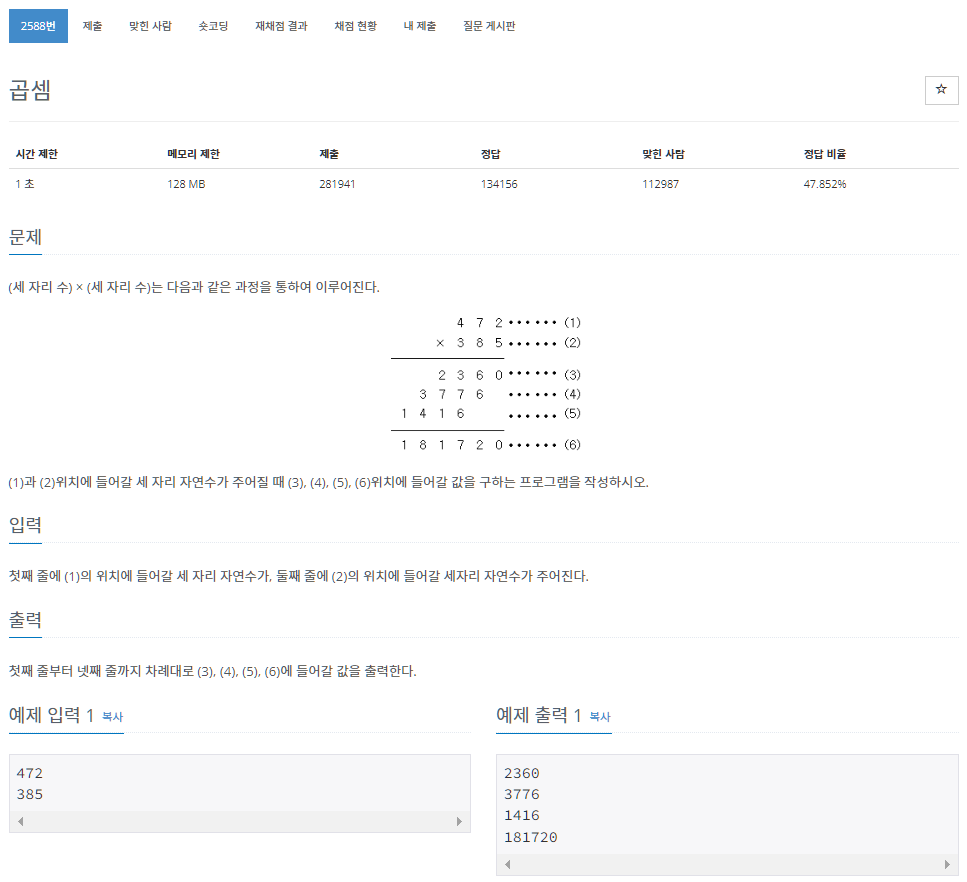
Task: Bookmark the problem with the star icon
Action: point(941,90)
